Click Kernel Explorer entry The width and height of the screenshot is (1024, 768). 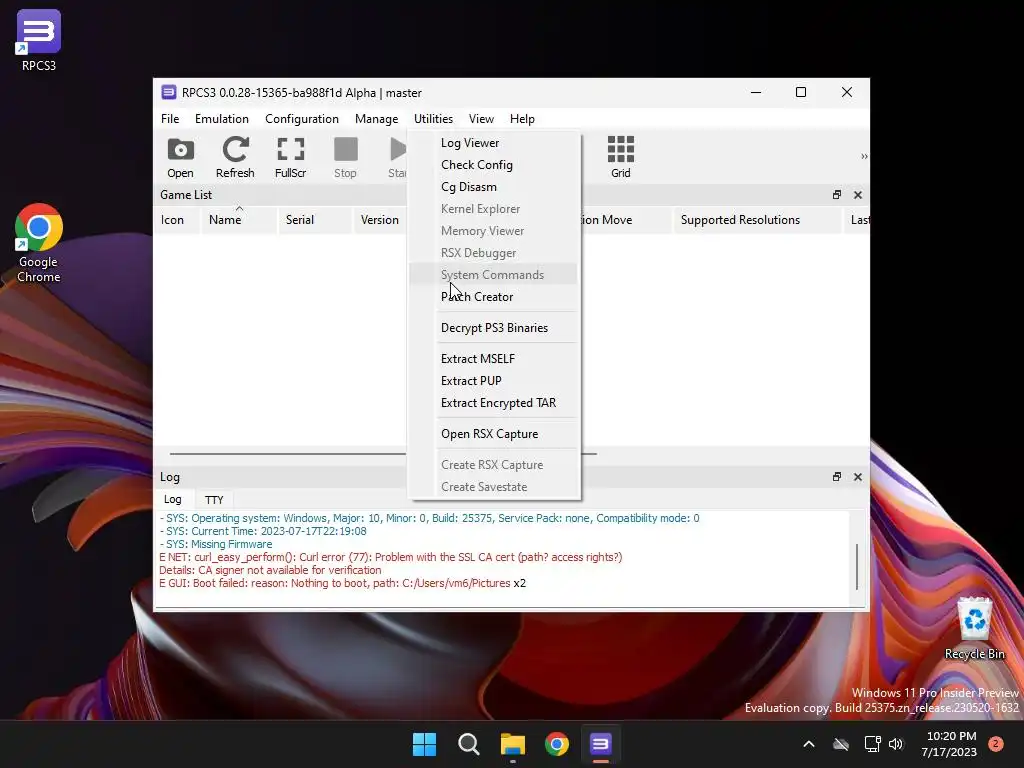tap(493, 209)
